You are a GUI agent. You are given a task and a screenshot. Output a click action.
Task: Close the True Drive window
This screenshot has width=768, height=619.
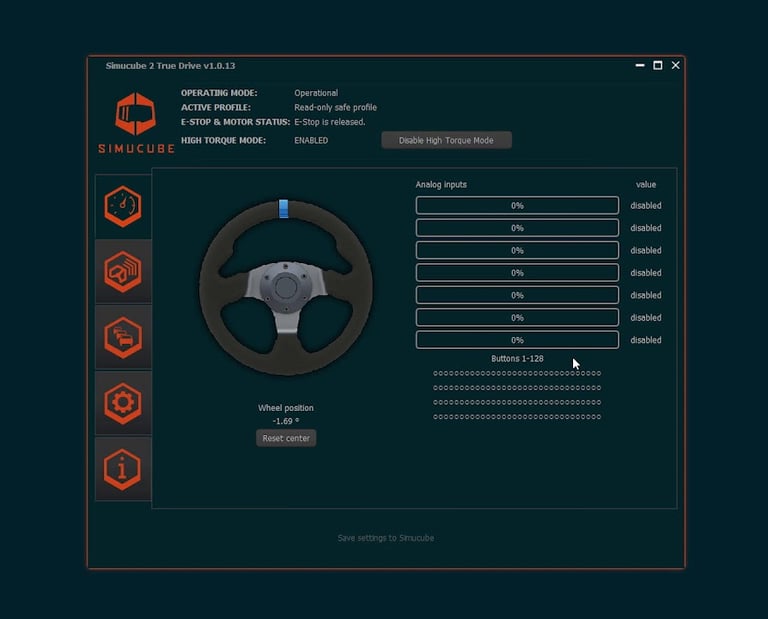coord(675,65)
